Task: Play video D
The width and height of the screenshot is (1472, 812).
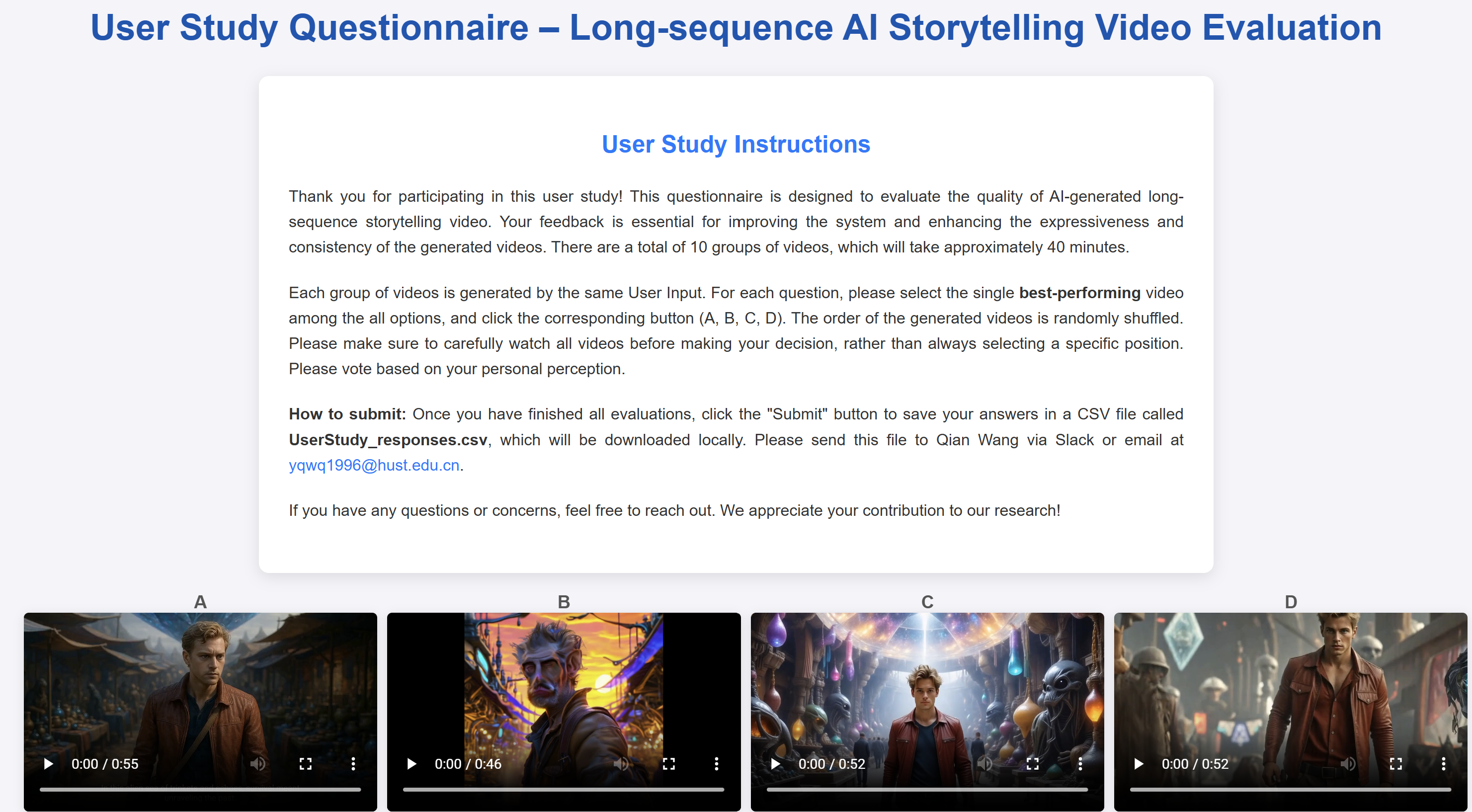Action: 1139,764
